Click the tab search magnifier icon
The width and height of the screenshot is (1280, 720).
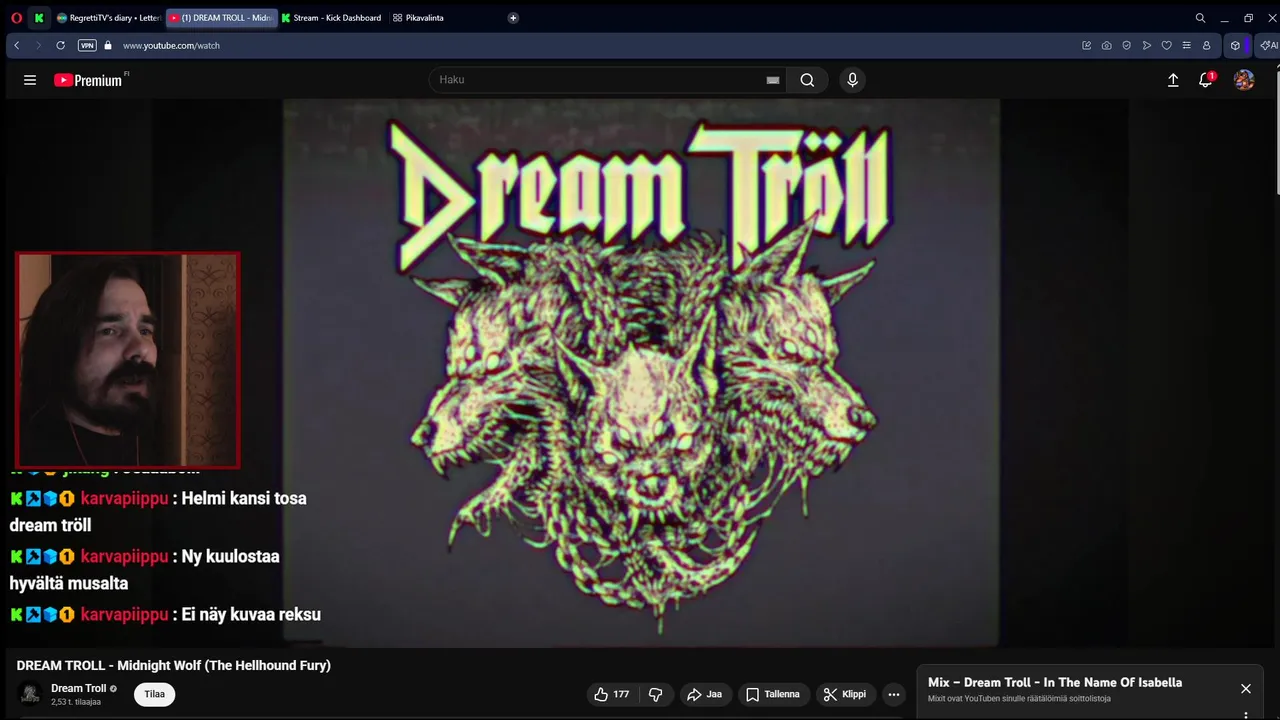pyautogui.click(x=1200, y=18)
